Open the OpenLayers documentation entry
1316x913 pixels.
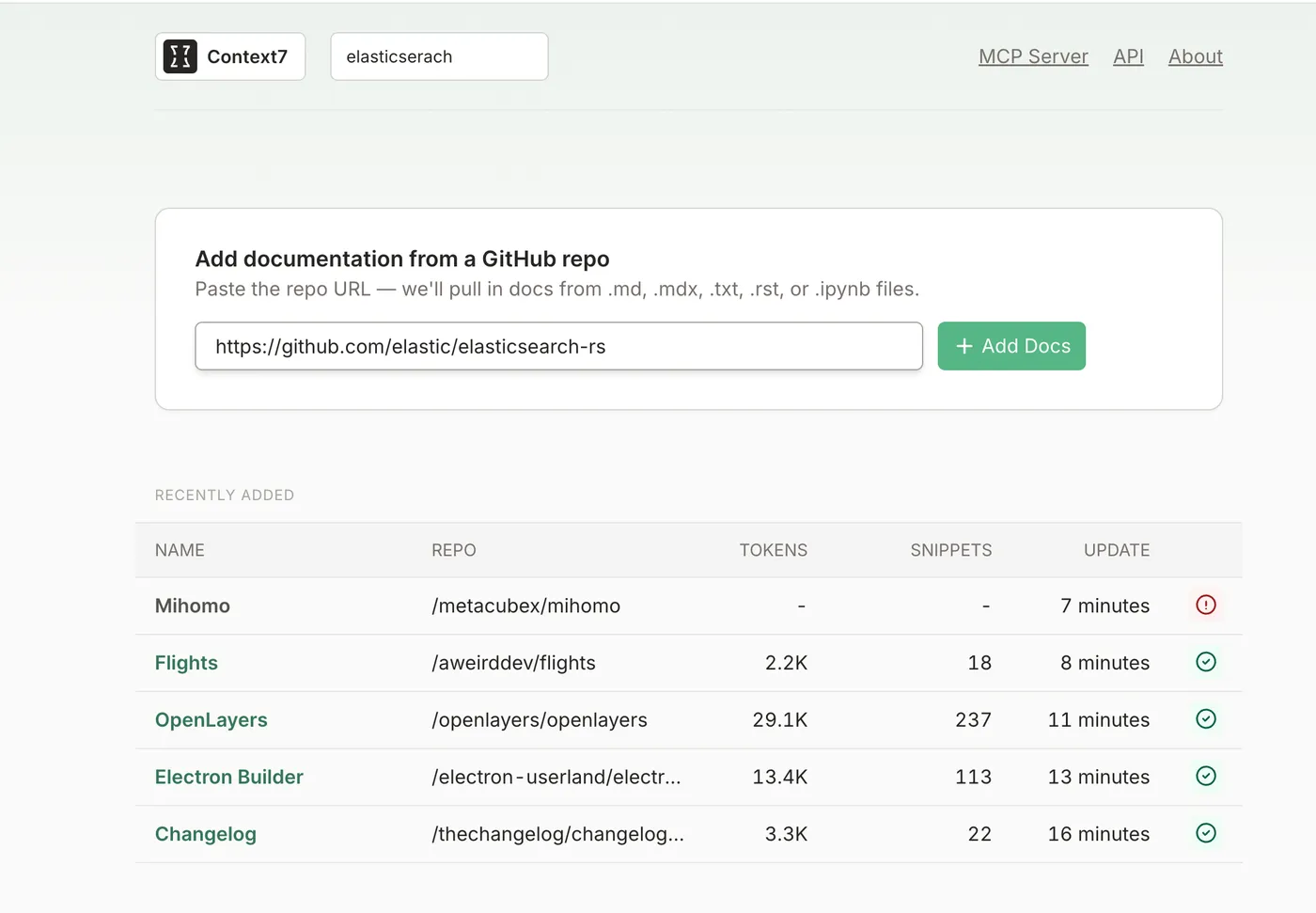click(211, 720)
